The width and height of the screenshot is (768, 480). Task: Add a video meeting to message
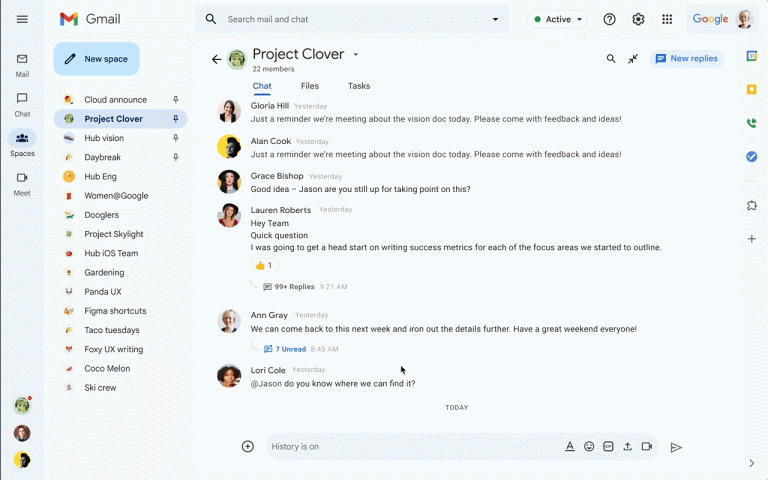(x=647, y=447)
